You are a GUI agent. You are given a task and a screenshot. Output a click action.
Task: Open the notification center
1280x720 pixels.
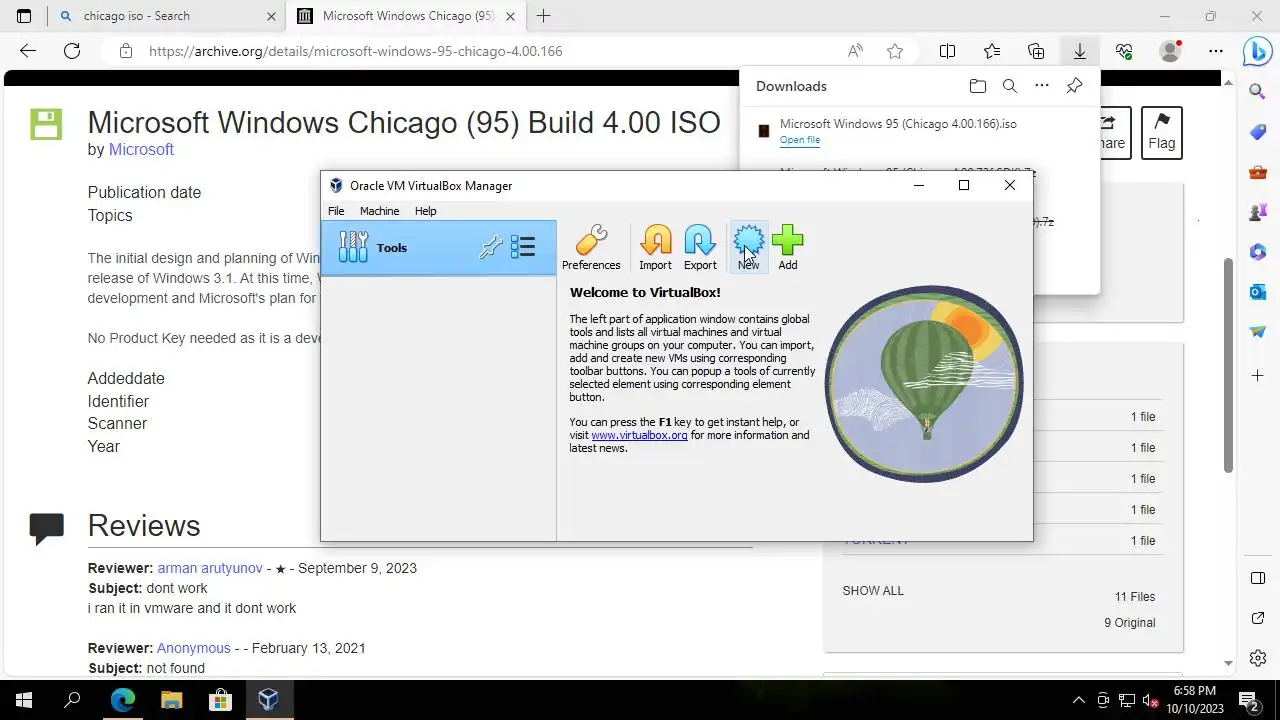1248,700
